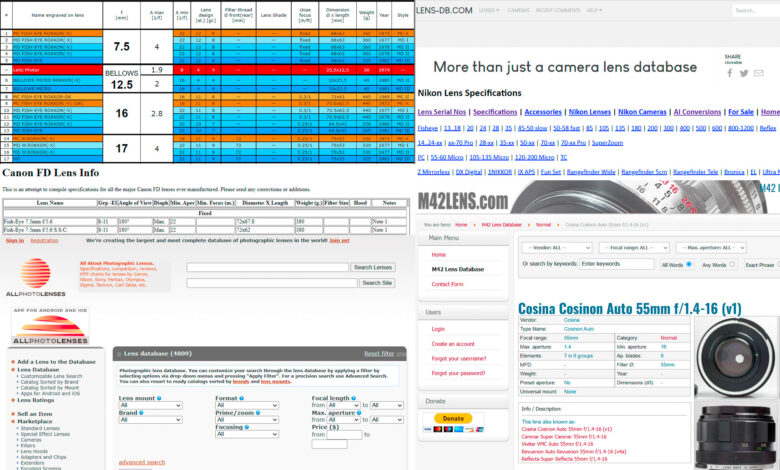The height and width of the screenshot is (470, 780).
Task: Click the Twitter share icon
Action: click(743, 73)
